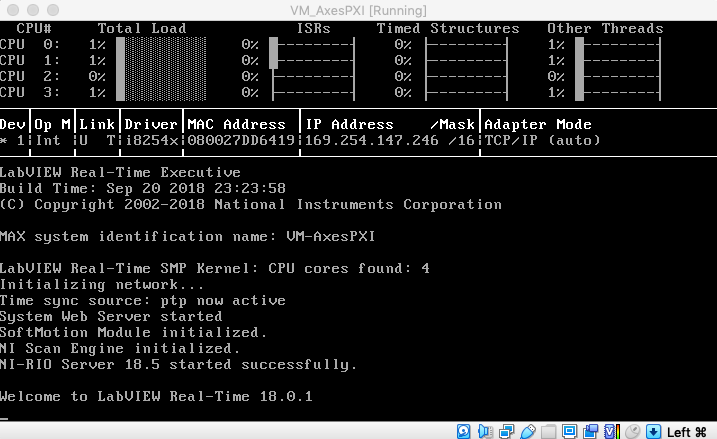Screen dimensions: 717x439
Task: Close the VM_AxesPXI window
Action: [13, 10]
